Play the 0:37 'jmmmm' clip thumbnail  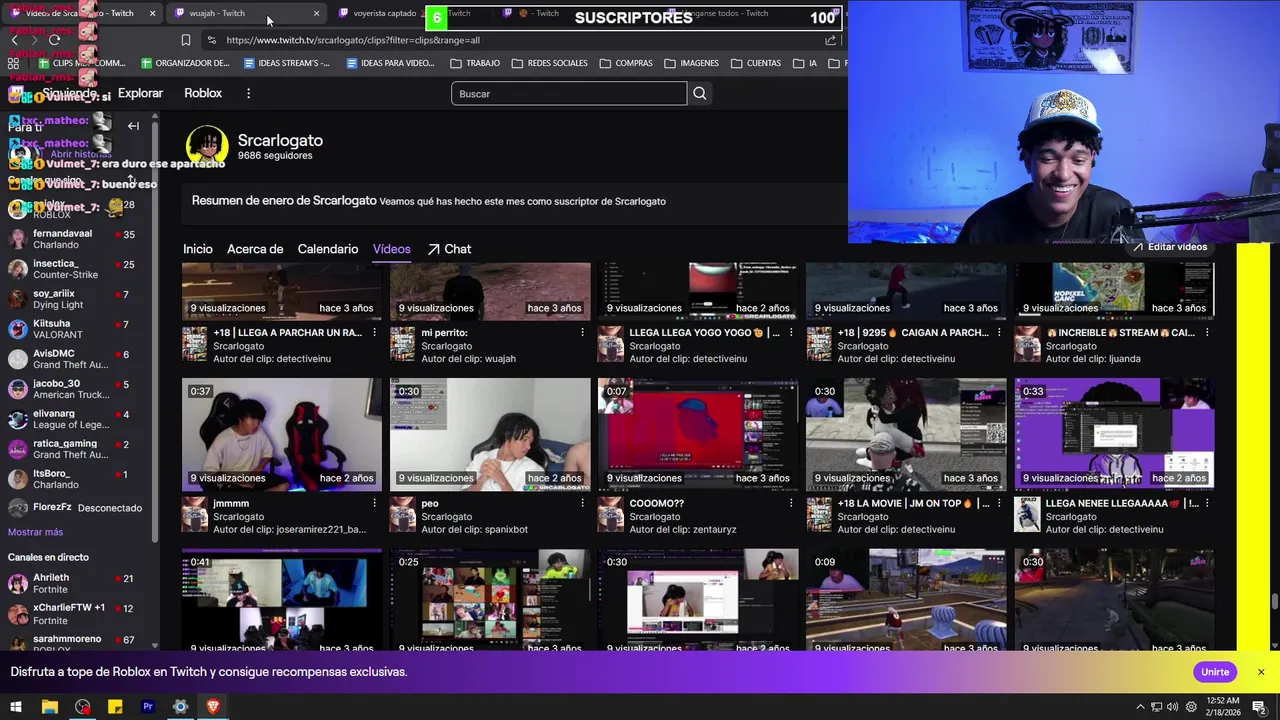tap(282, 434)
